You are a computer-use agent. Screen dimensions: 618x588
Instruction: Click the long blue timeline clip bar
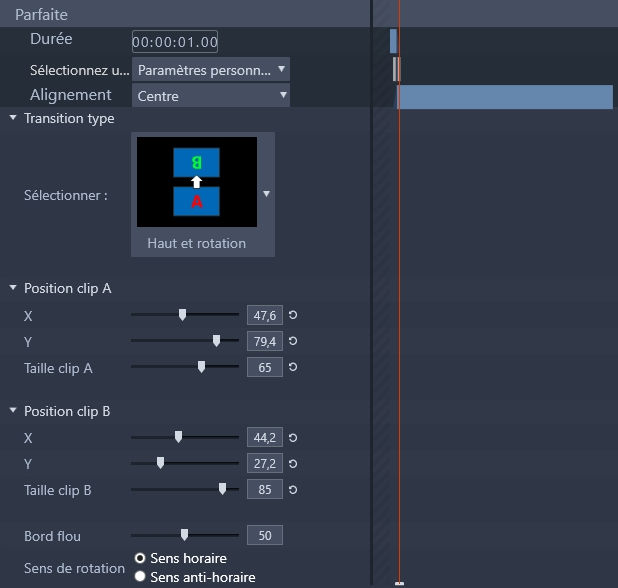505,97
